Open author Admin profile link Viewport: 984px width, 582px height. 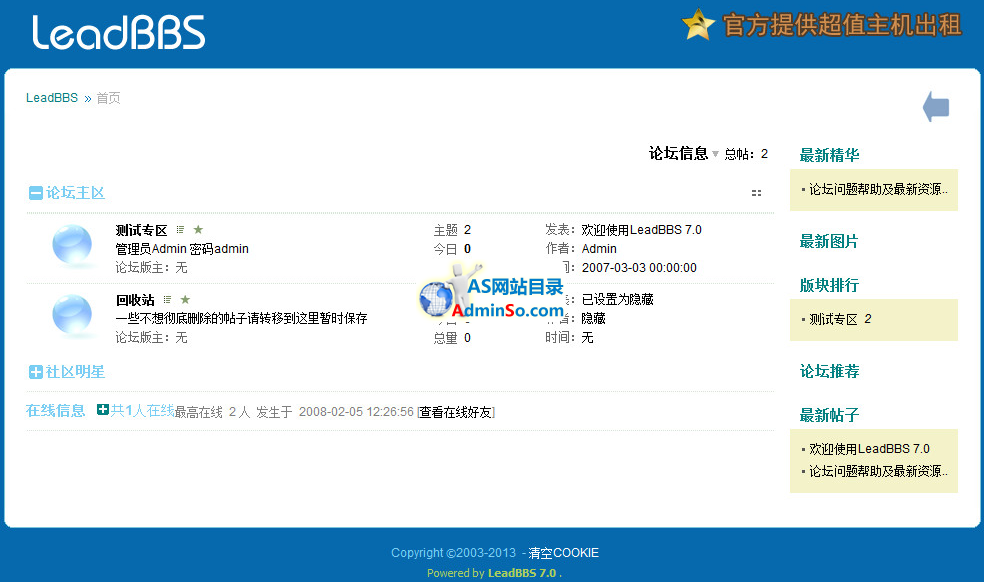(599, 249)
